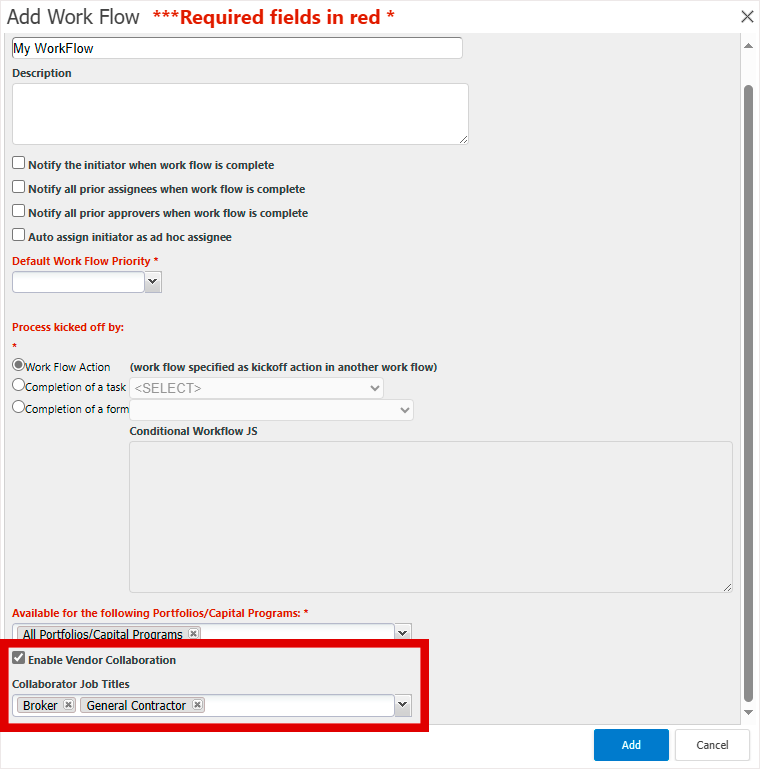Viewport: 760px width, 769px height.
Task: Toggle auto assign initiator as ad hoc assignee
Action: click(19, 235)
